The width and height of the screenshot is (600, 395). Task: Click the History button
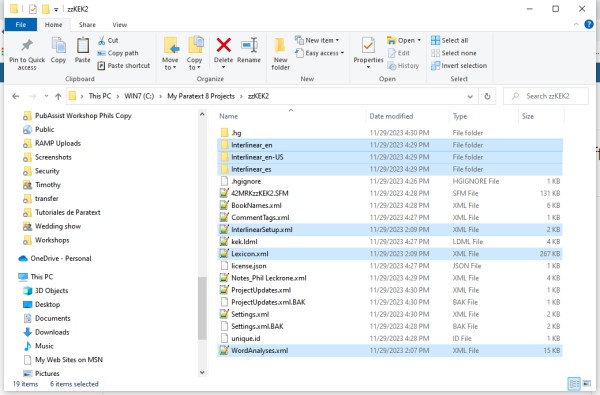click(x=403, y=65)
